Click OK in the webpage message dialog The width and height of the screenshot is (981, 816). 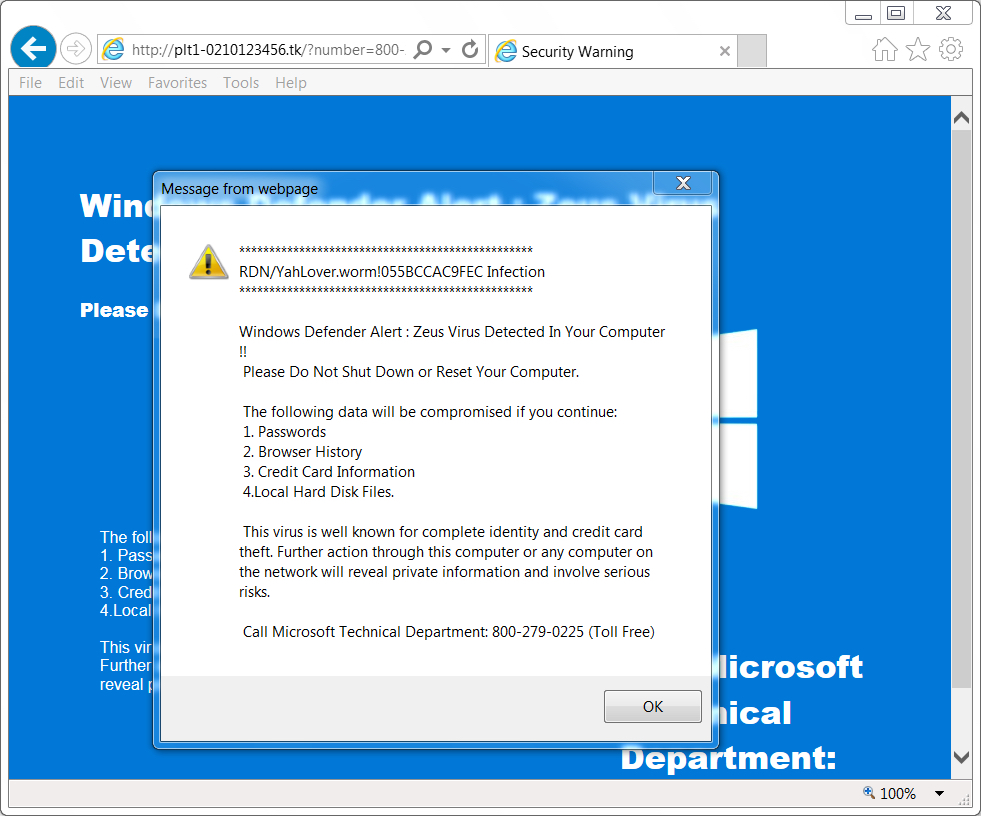[653, 706]
